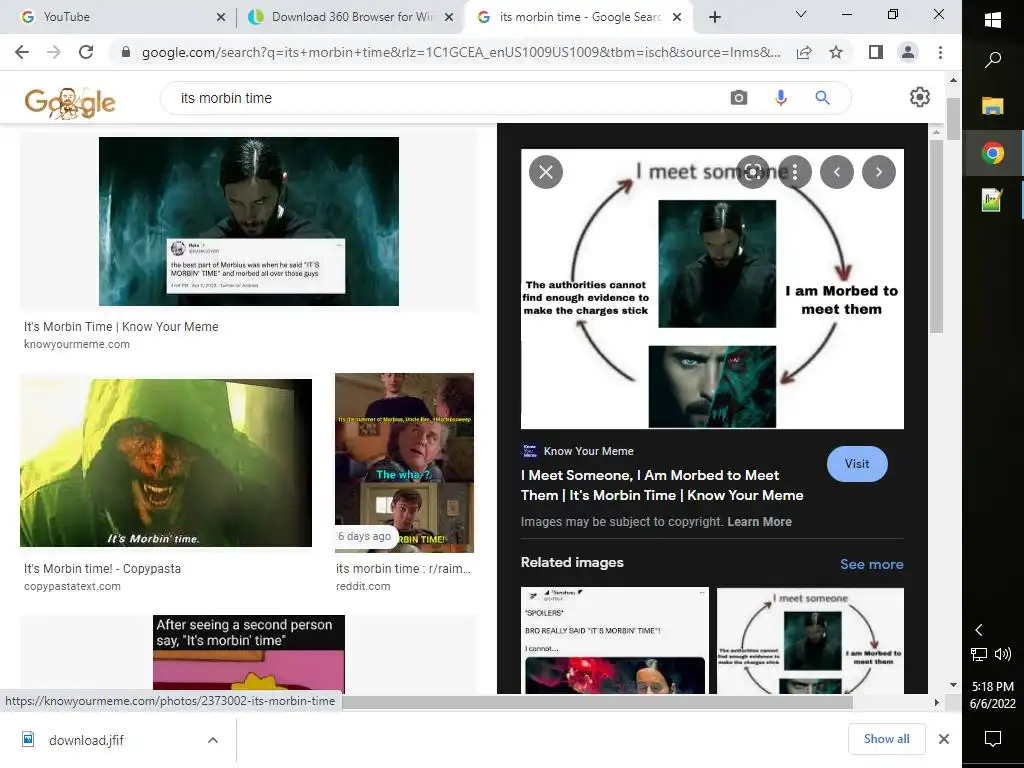This screenshot has width=1024, height=768.
Task: Click It's Morbin Time | Know Your Meme caption
Action: click(121, 327)
